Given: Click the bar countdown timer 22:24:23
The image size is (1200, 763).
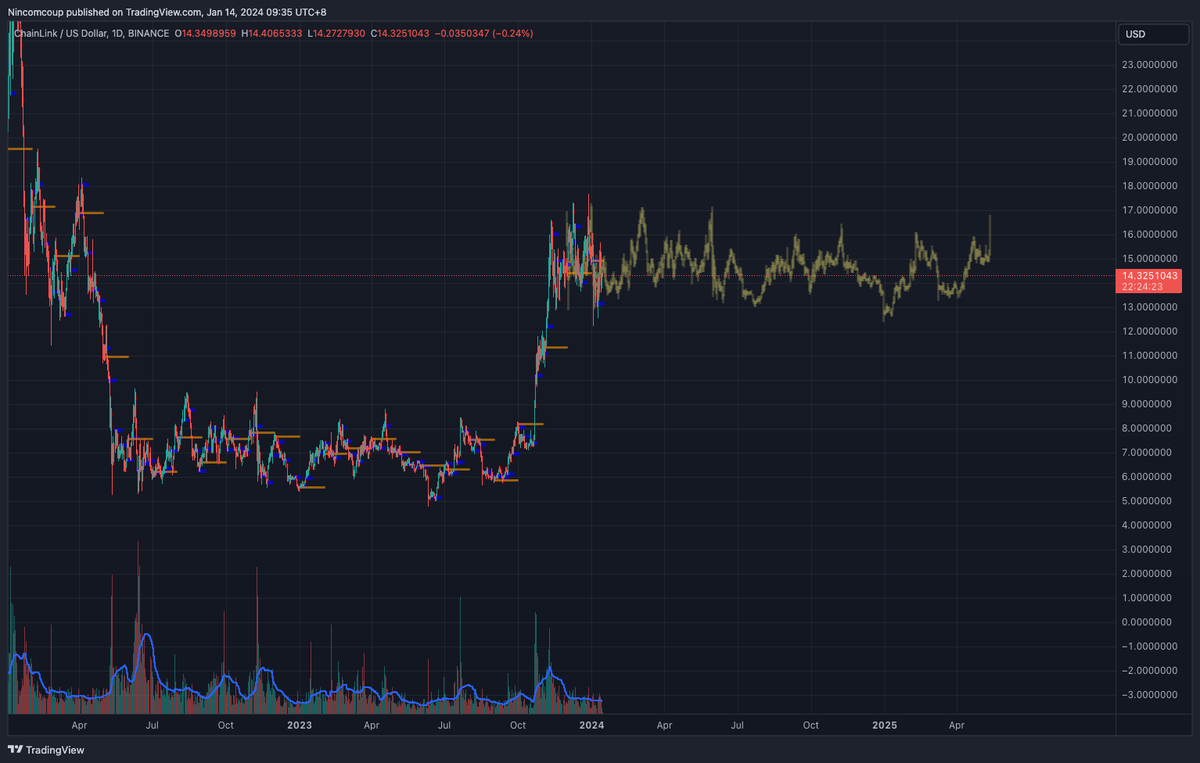Looking at the screenshot, I should click(1141, 287).
